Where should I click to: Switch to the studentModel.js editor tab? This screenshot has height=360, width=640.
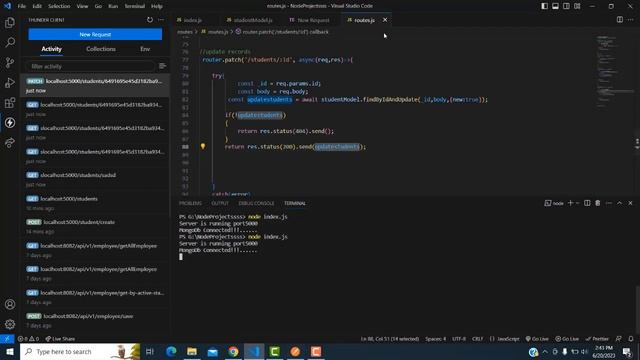click(253, 20)
